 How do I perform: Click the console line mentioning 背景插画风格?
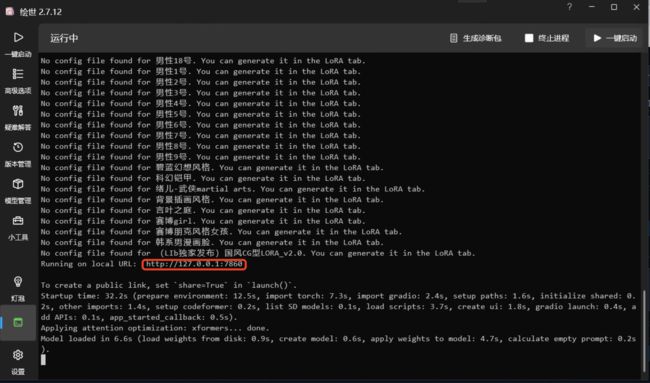point(213,200)
